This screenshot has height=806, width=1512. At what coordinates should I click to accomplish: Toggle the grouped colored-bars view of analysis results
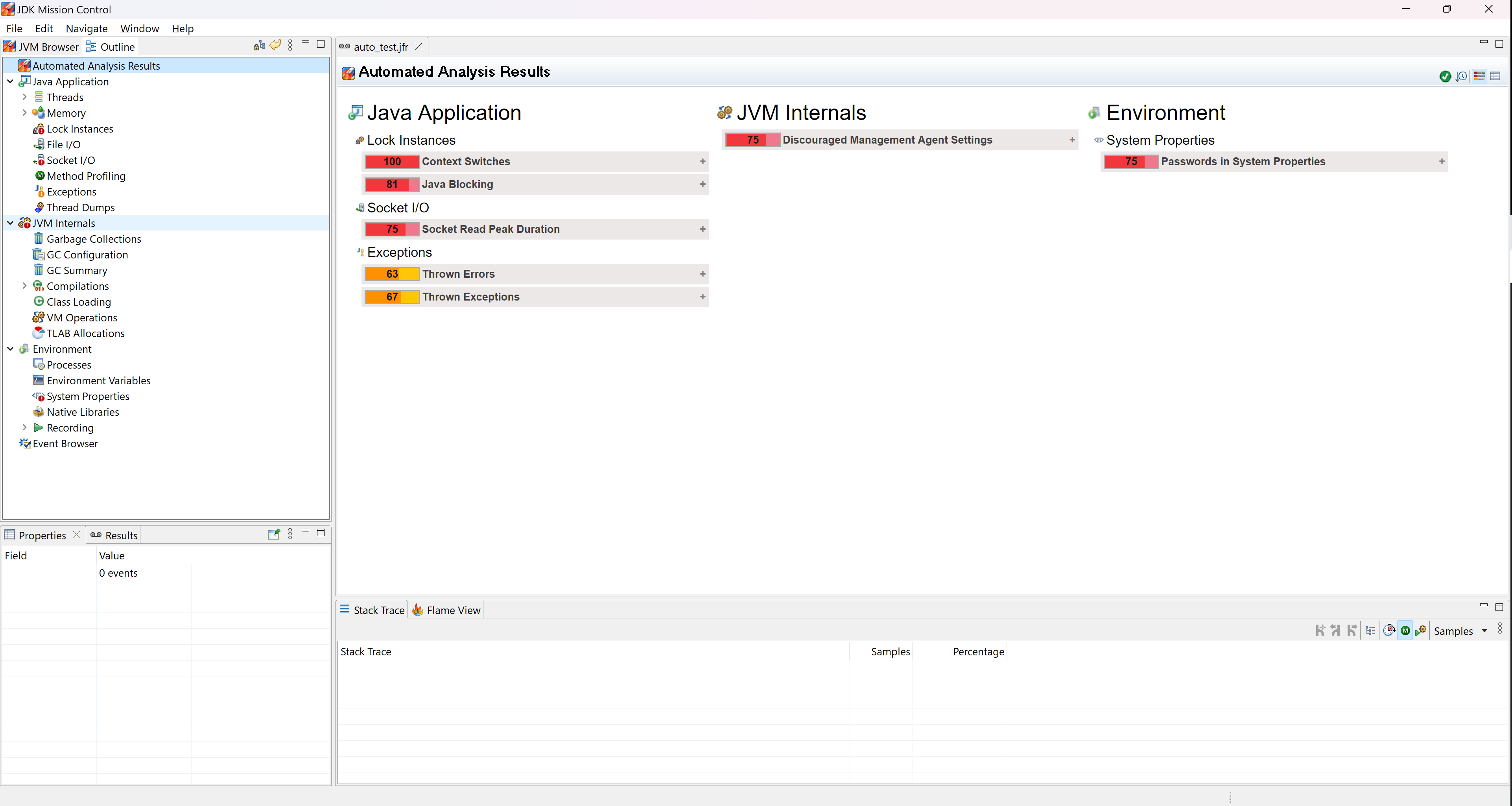click(1479, 76)
